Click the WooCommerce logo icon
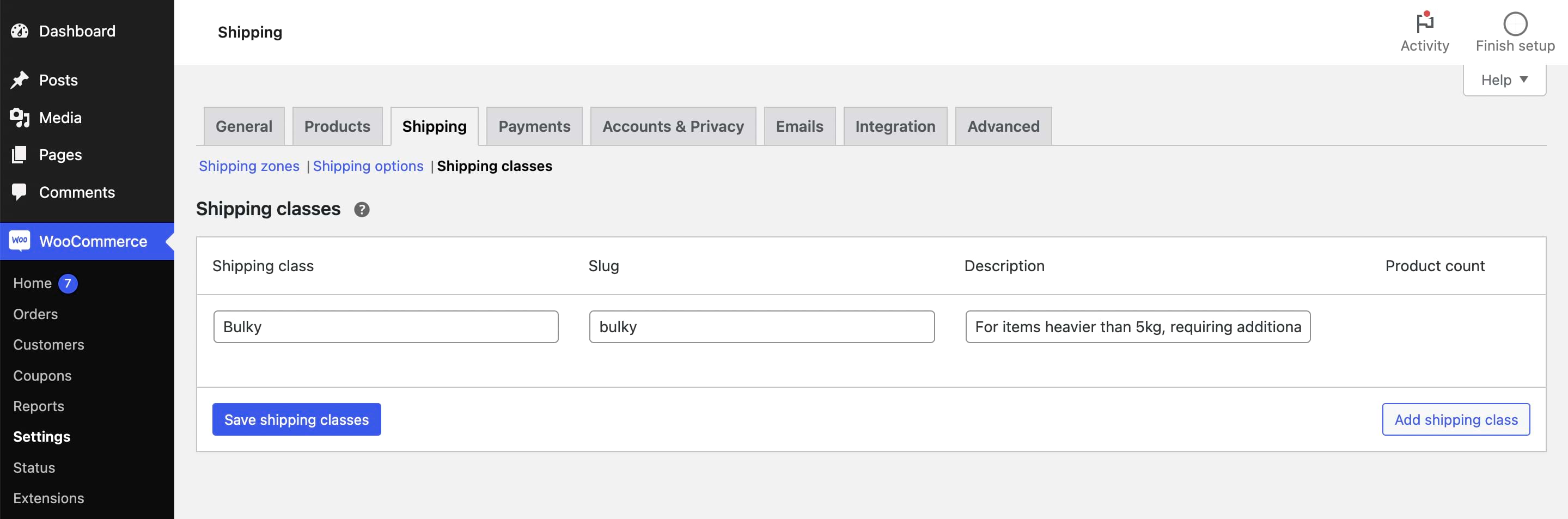This screenshot has width=1568, height=519. [20, 240]
